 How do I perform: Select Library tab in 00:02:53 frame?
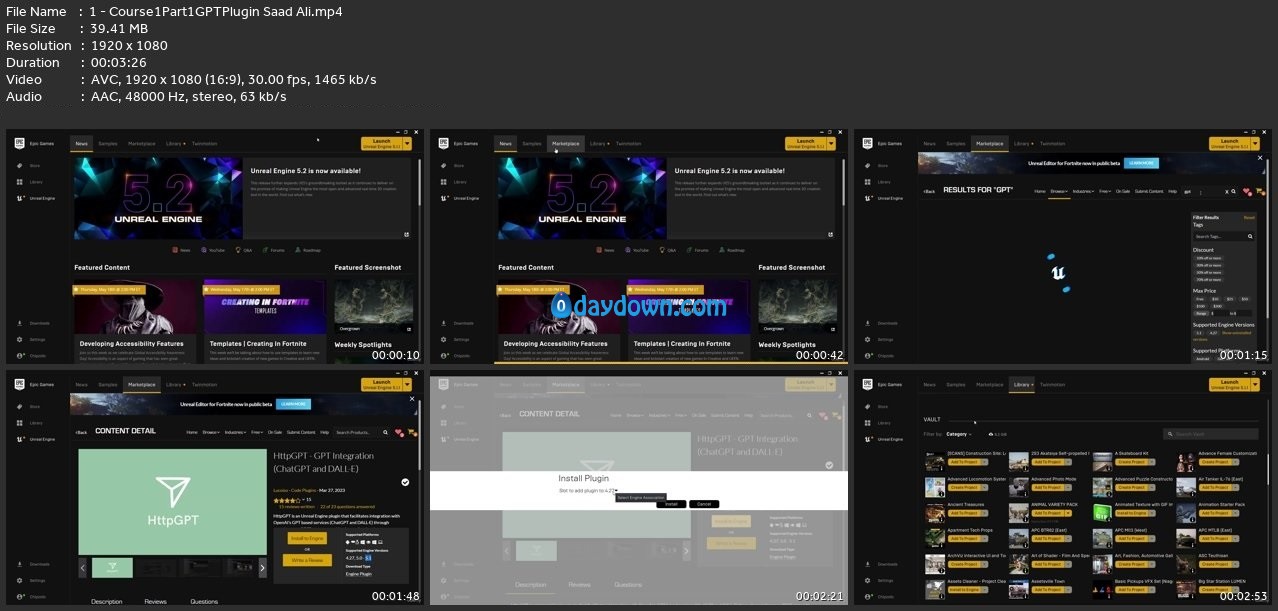coord(1022,384)
